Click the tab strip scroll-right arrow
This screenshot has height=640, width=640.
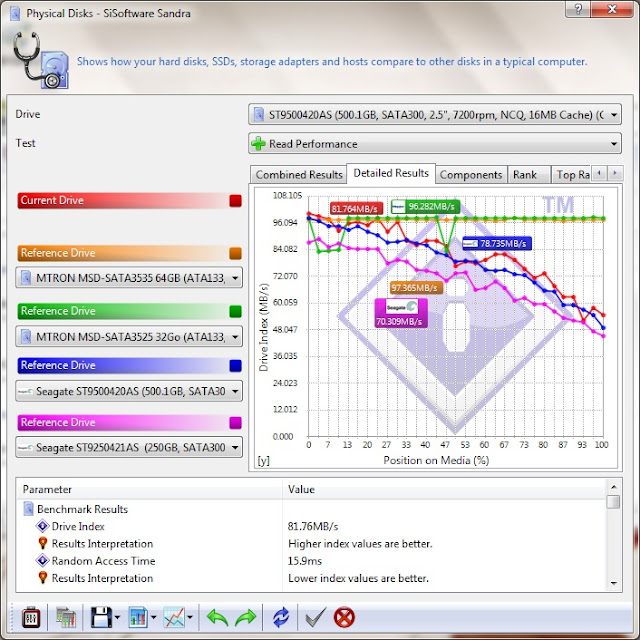615,173
